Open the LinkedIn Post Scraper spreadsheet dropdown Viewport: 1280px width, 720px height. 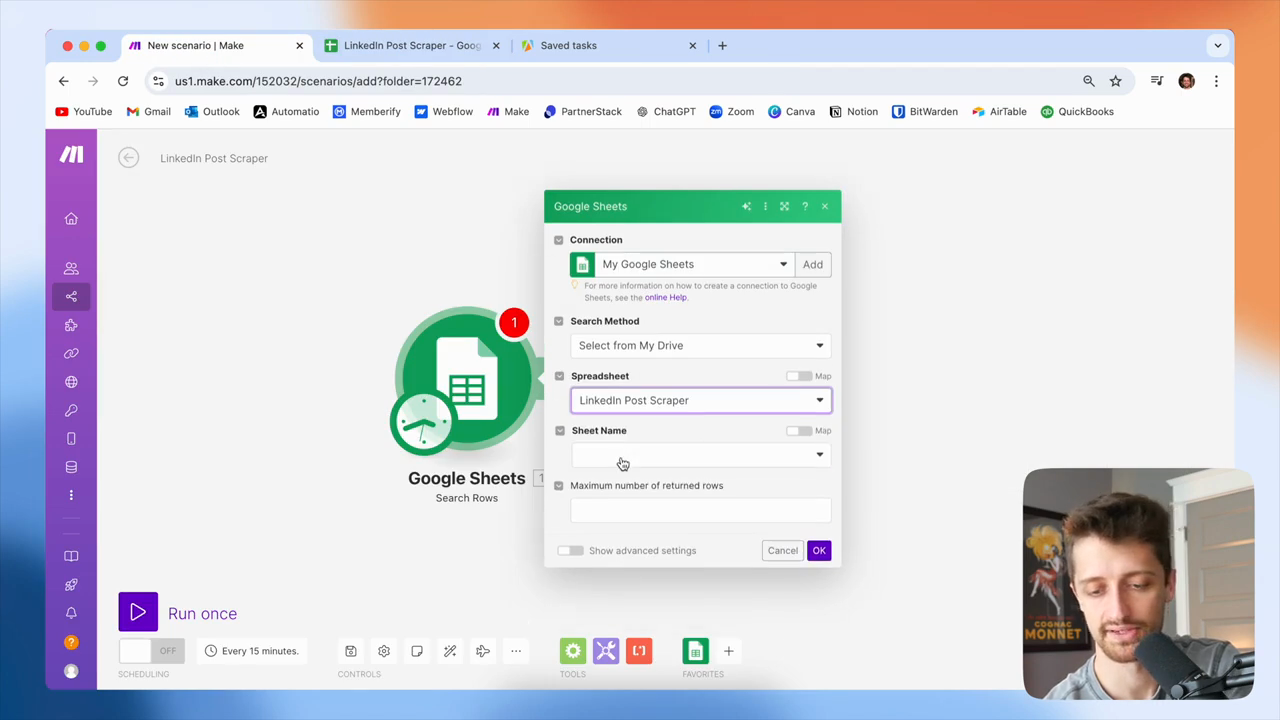pyautogui.click(x=700, y=400)
